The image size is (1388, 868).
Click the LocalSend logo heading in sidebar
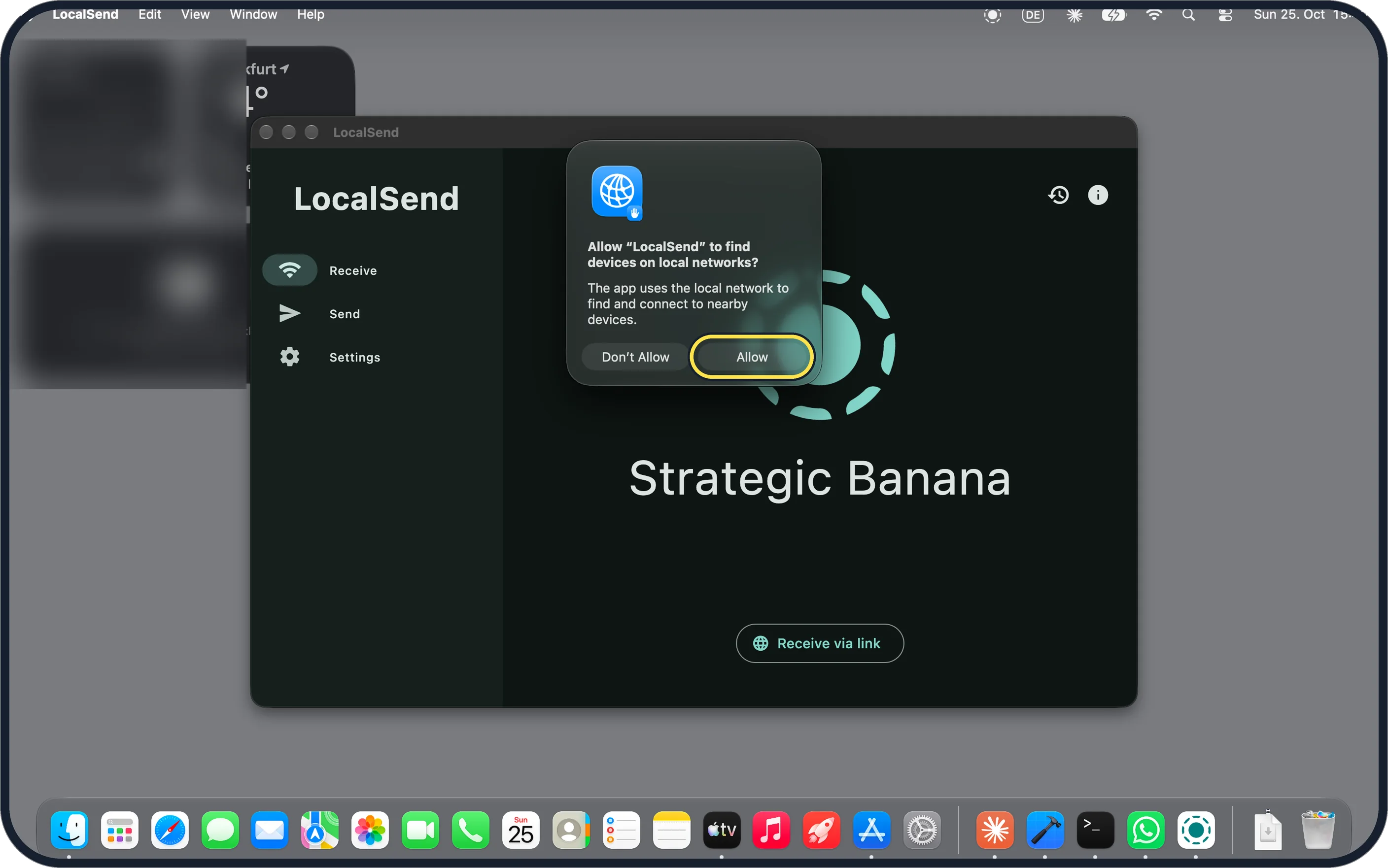[x=376, y=199]
